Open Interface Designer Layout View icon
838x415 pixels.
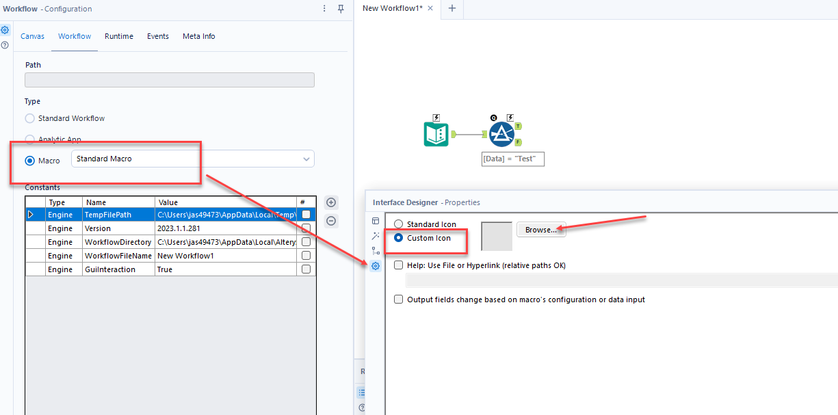click(x=375, y=221)
